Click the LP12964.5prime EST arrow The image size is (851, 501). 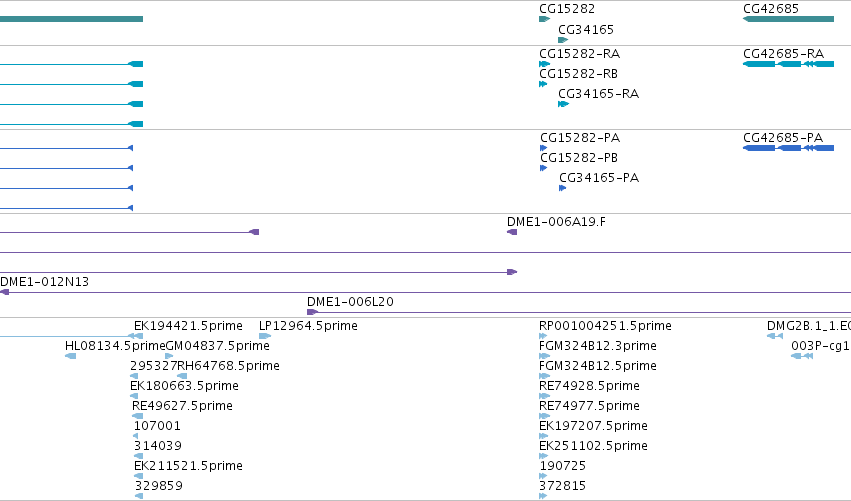coord(265,336)
